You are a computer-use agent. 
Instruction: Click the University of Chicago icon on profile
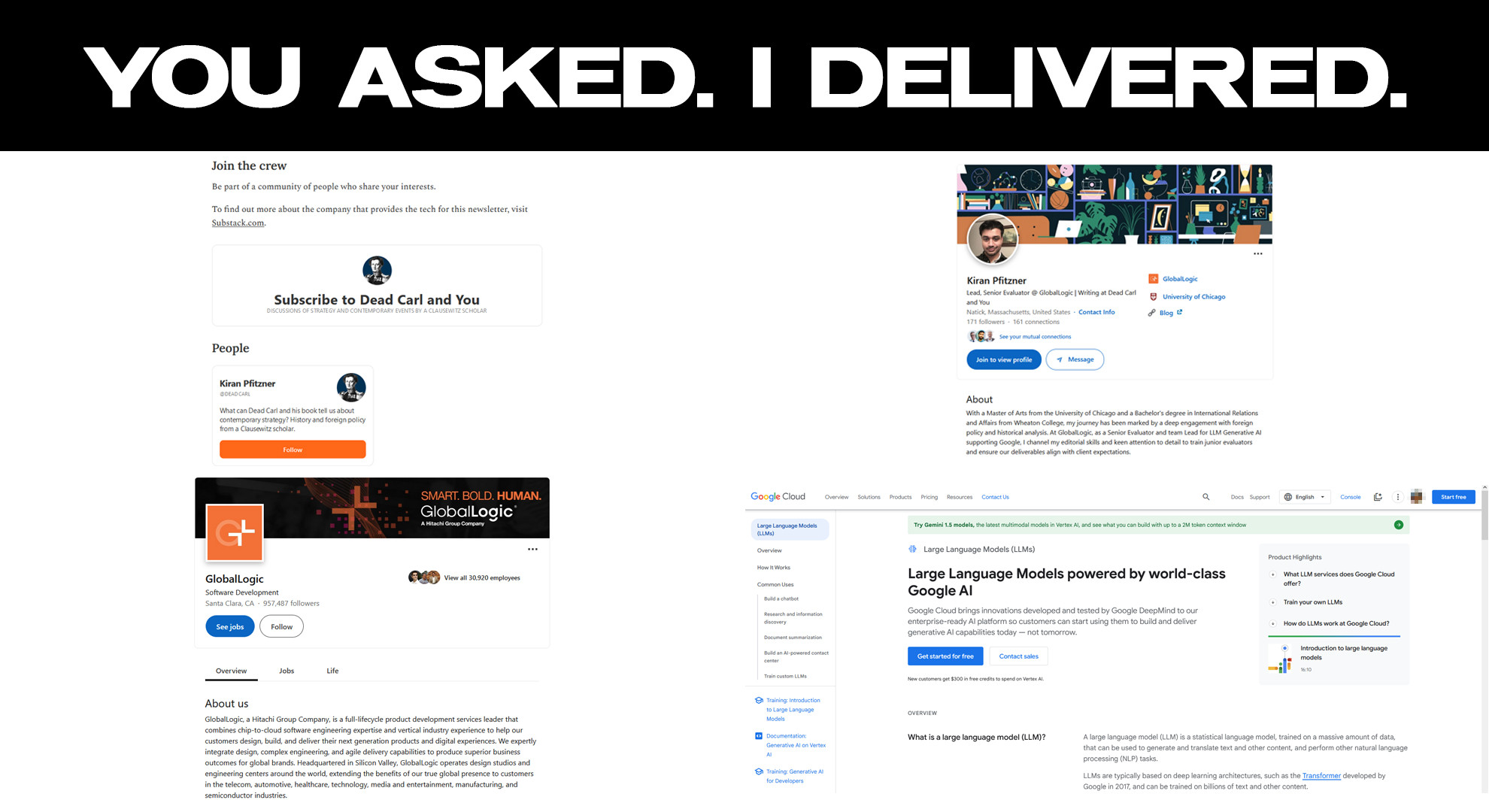[x=1153, y=296]
